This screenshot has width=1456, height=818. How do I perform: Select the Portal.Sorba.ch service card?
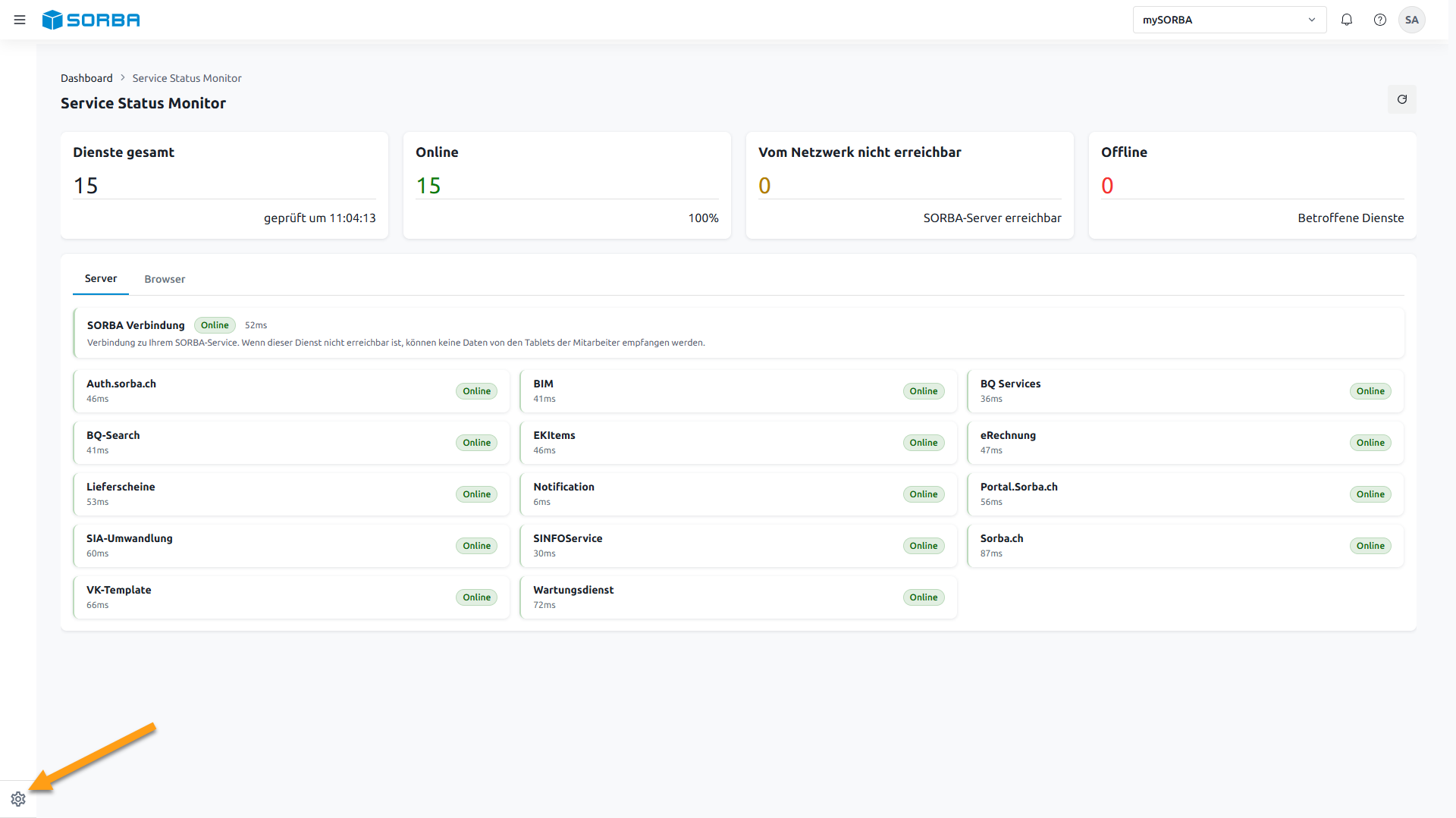[x=1185, y=494]
